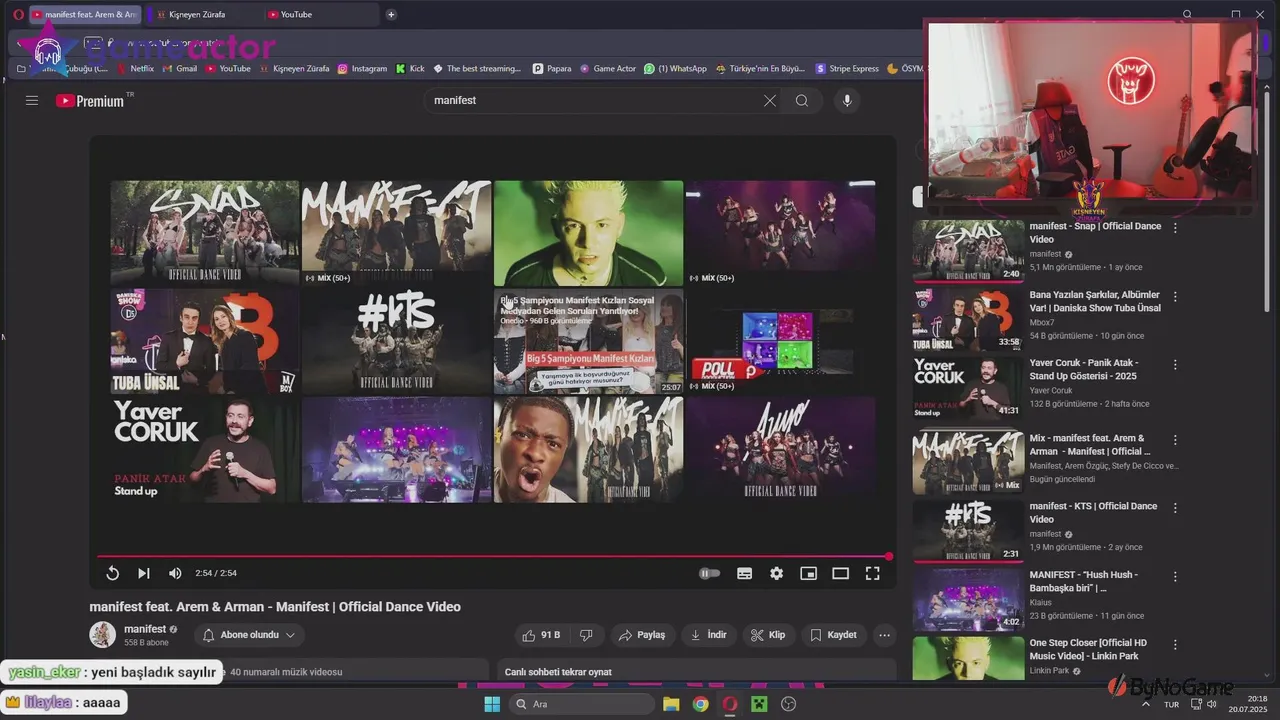This screenshot has width=1280, height=720.
Task: Open the Opera icon in the taskbar
Action: point(730,704)
